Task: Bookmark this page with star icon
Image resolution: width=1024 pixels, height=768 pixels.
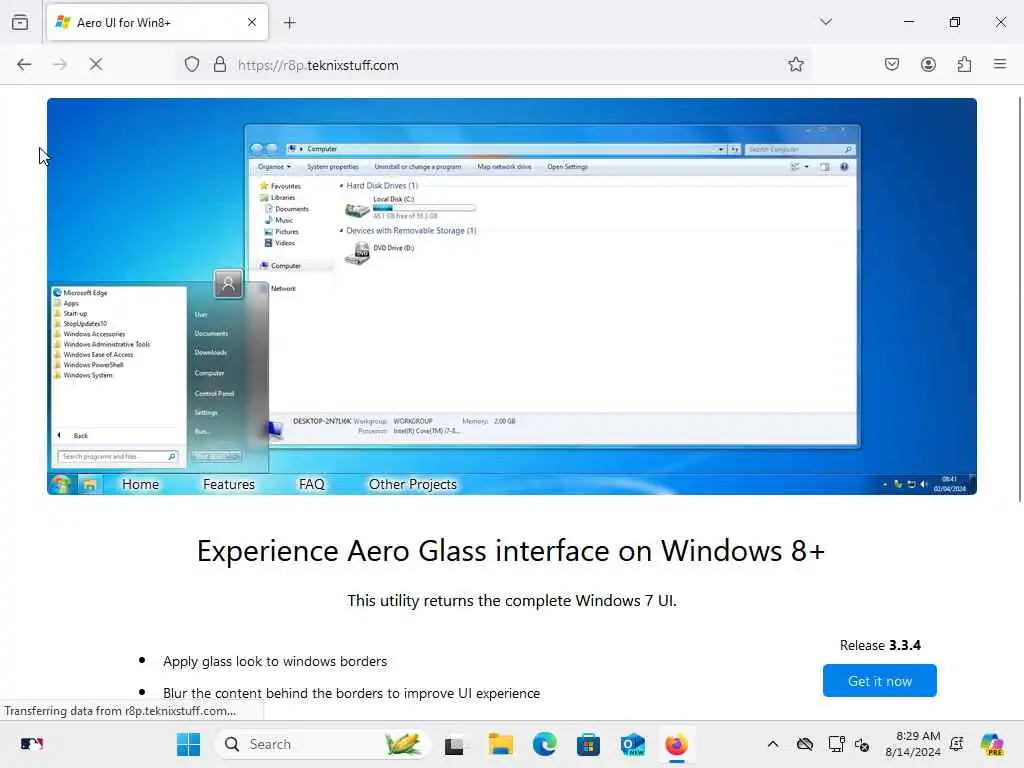Action: tap(795, 64)
